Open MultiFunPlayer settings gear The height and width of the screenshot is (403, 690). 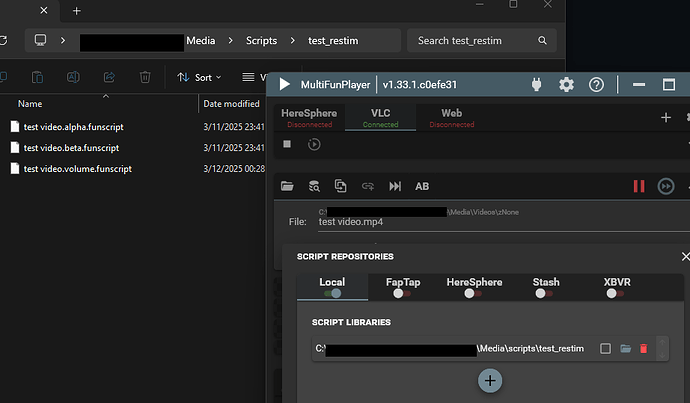coord(566,84)
